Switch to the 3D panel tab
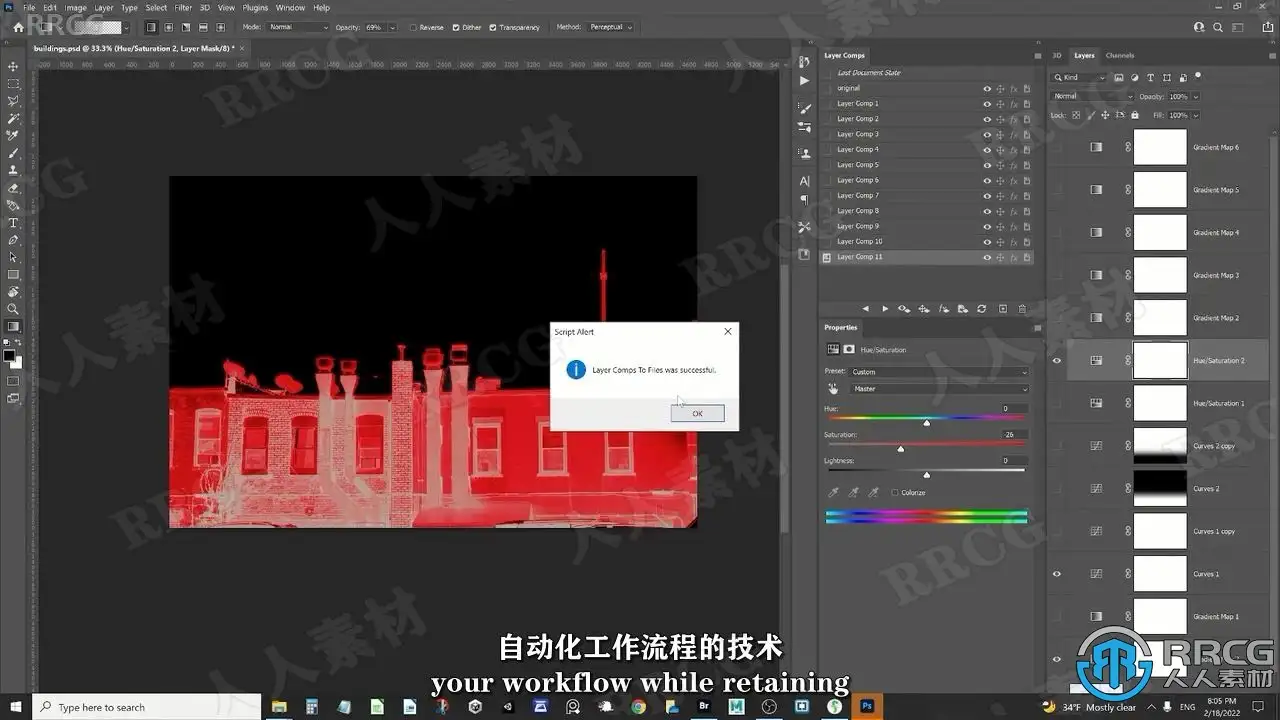Viewport: 1280px width, 720px height. (1057, 55)
